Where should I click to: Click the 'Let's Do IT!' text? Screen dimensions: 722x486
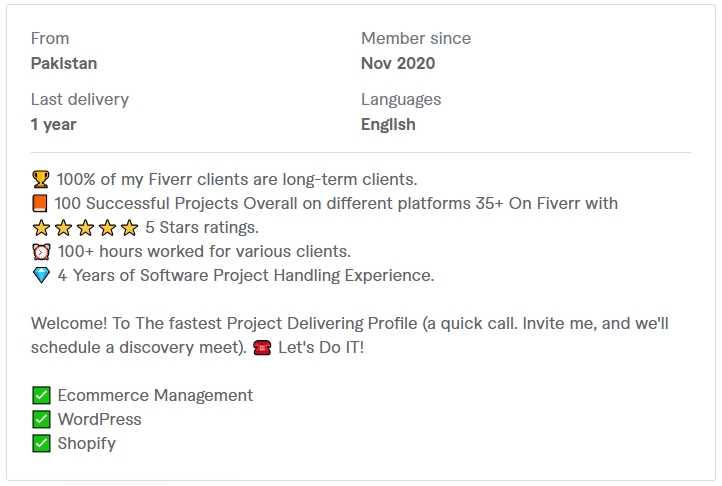(x=321, y=347)
